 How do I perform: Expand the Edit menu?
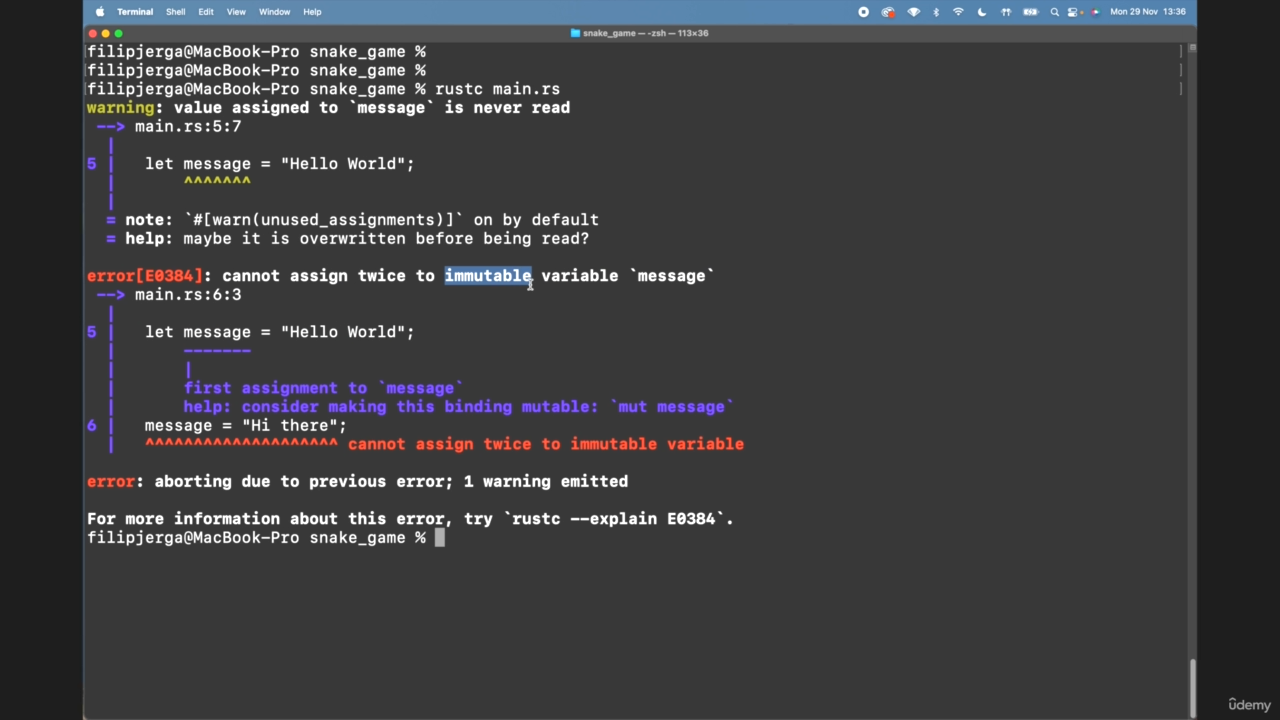click(x=206, y=12)
